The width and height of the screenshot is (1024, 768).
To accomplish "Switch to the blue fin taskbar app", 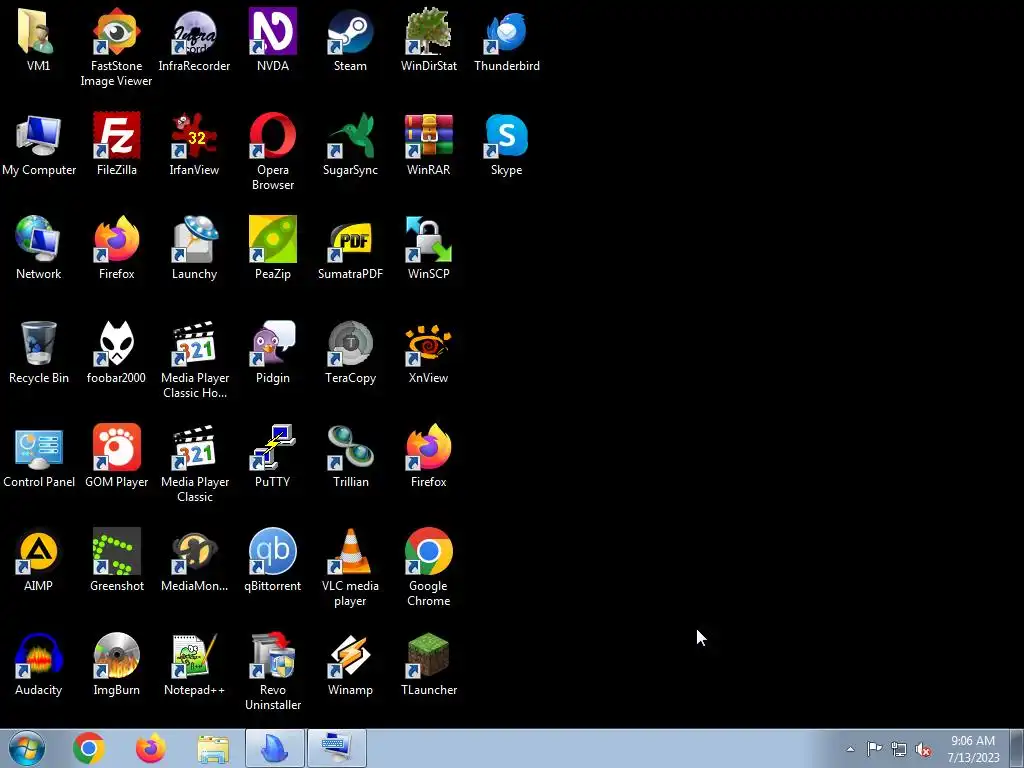I will coord(275,748).
